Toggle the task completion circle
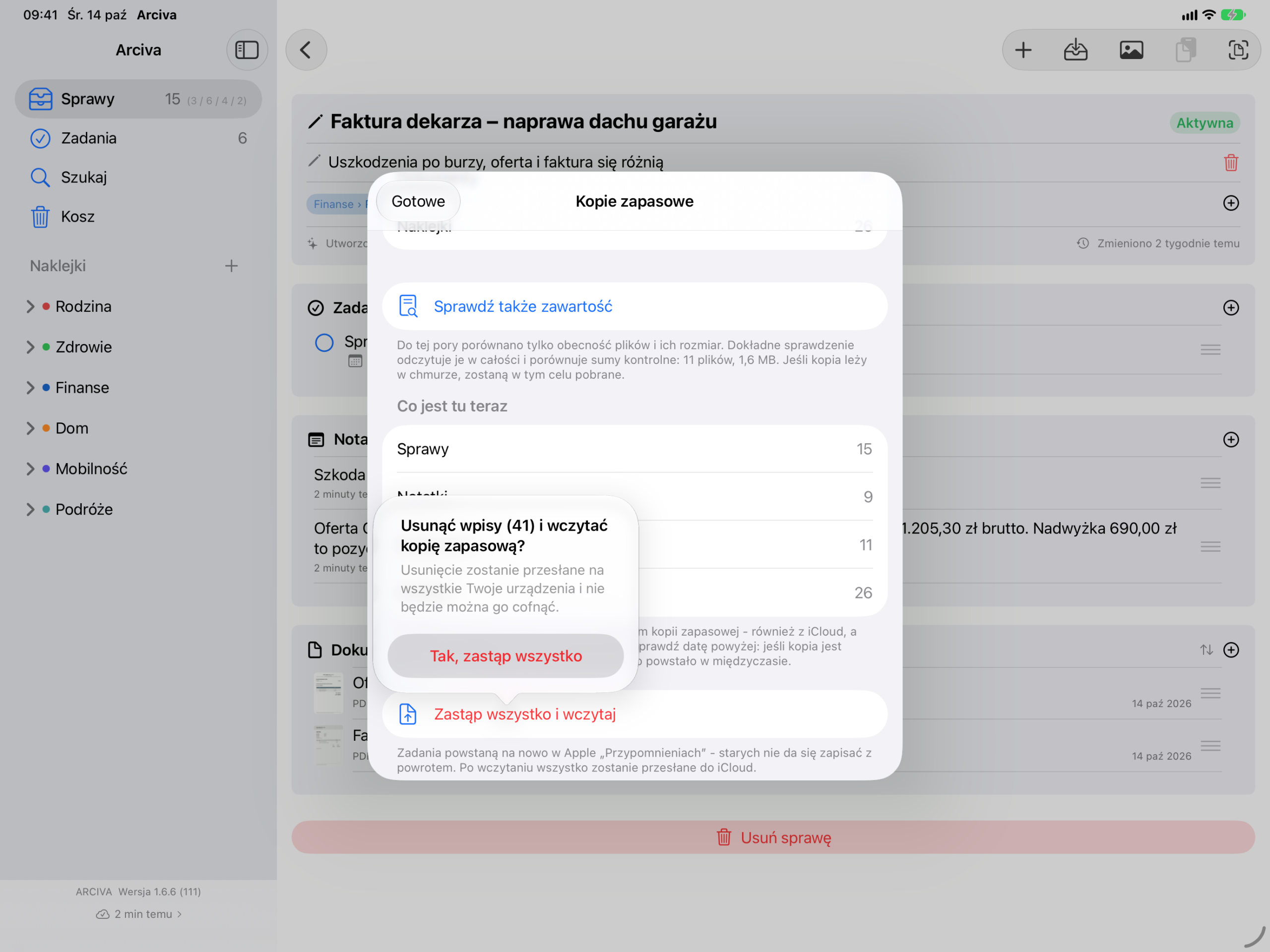1270x952 pixels. click(324, 343)
